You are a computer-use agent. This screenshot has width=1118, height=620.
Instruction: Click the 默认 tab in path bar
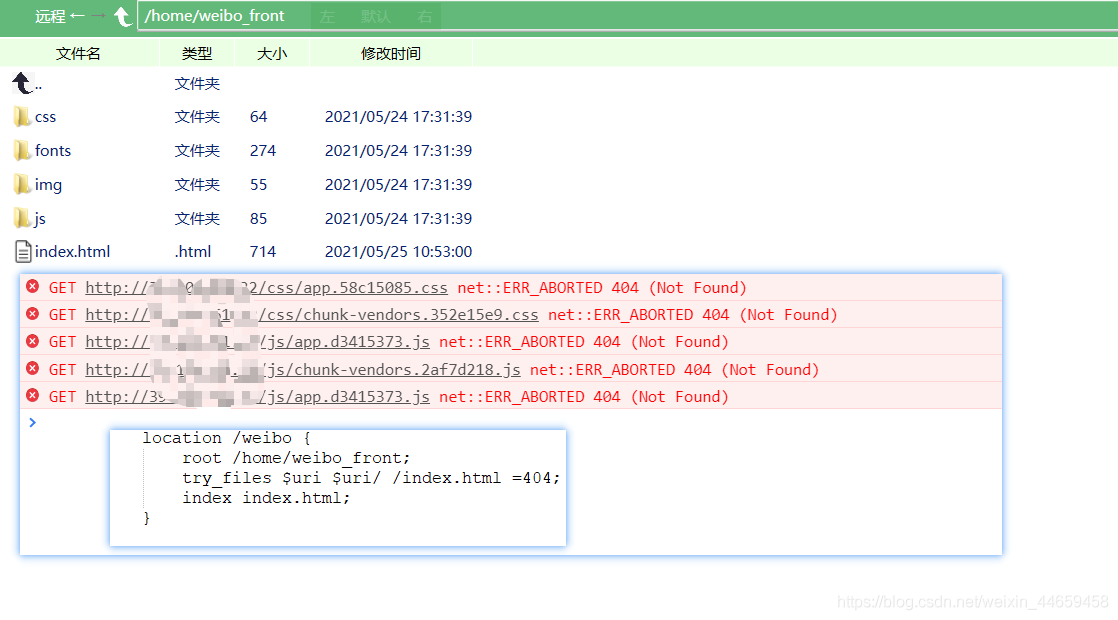click(x=376, y=16)
